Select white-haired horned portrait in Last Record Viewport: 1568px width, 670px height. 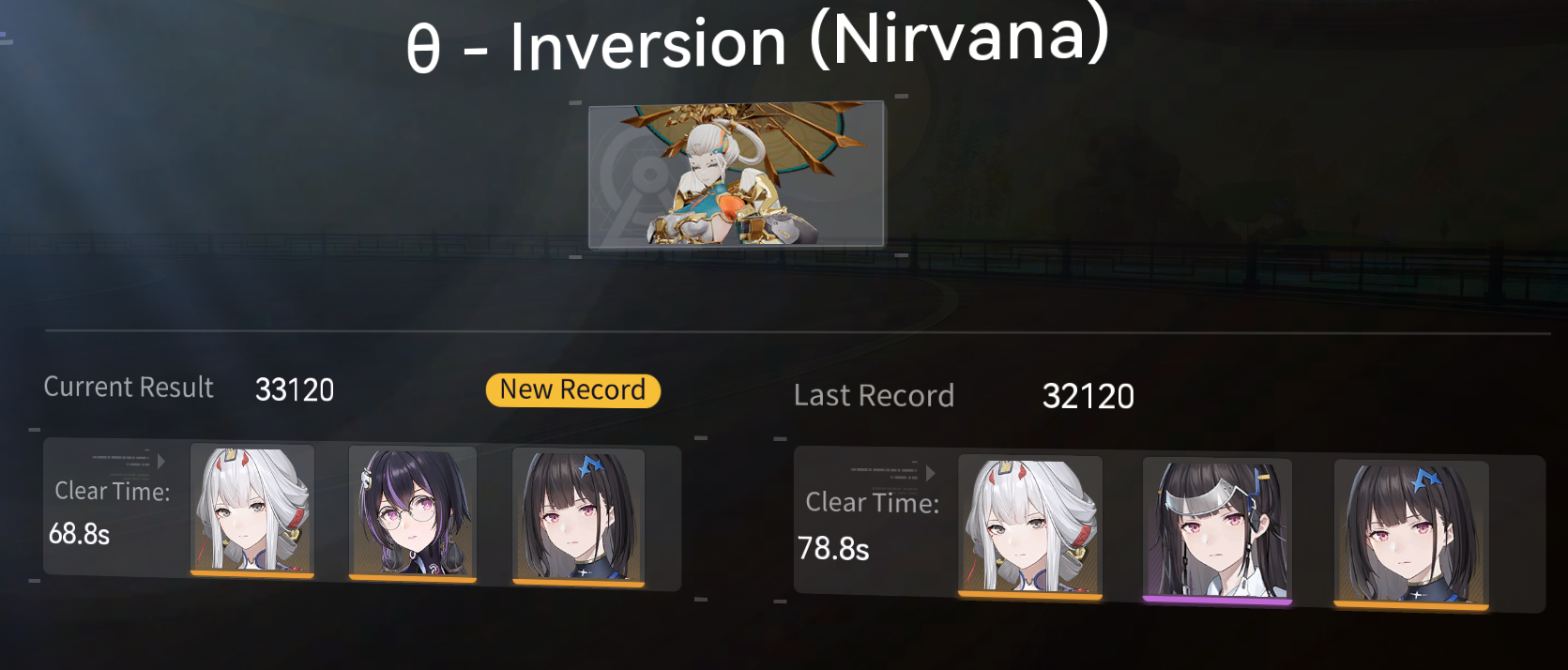[x=1030, y=526]
